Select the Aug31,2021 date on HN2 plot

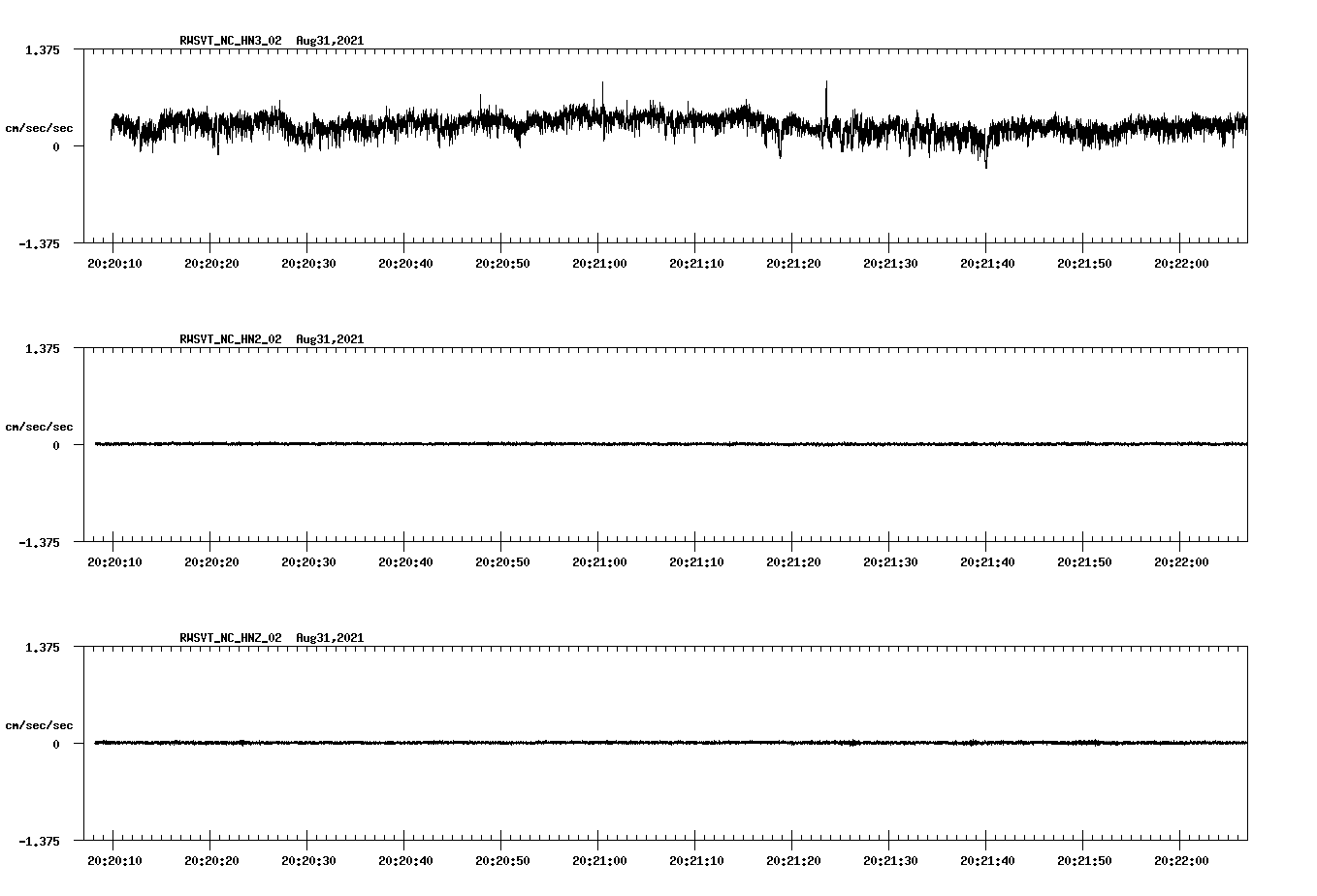pyautogui.click(x=330, y=339)
